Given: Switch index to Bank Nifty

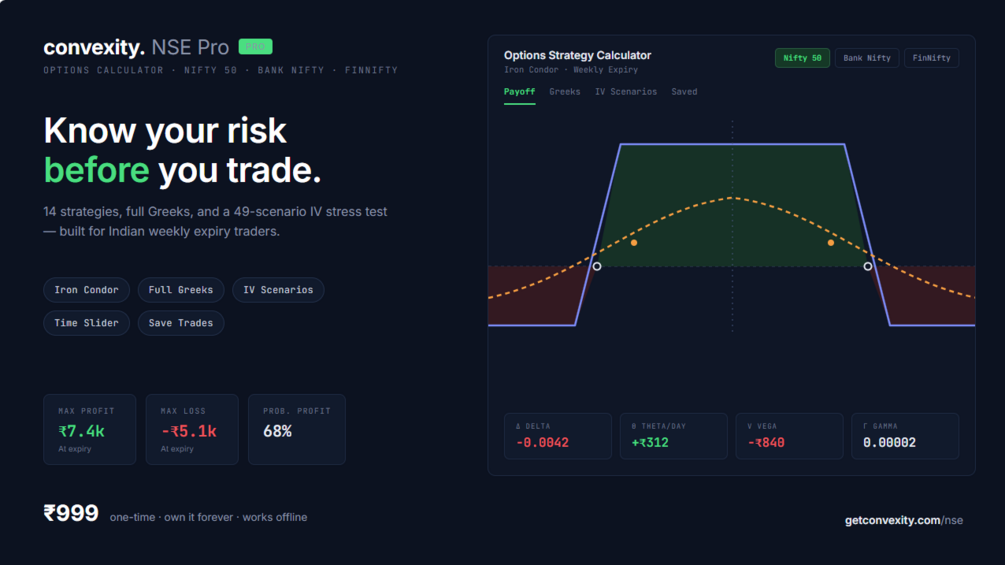Looking at the screenshot, I should [867, 58].
